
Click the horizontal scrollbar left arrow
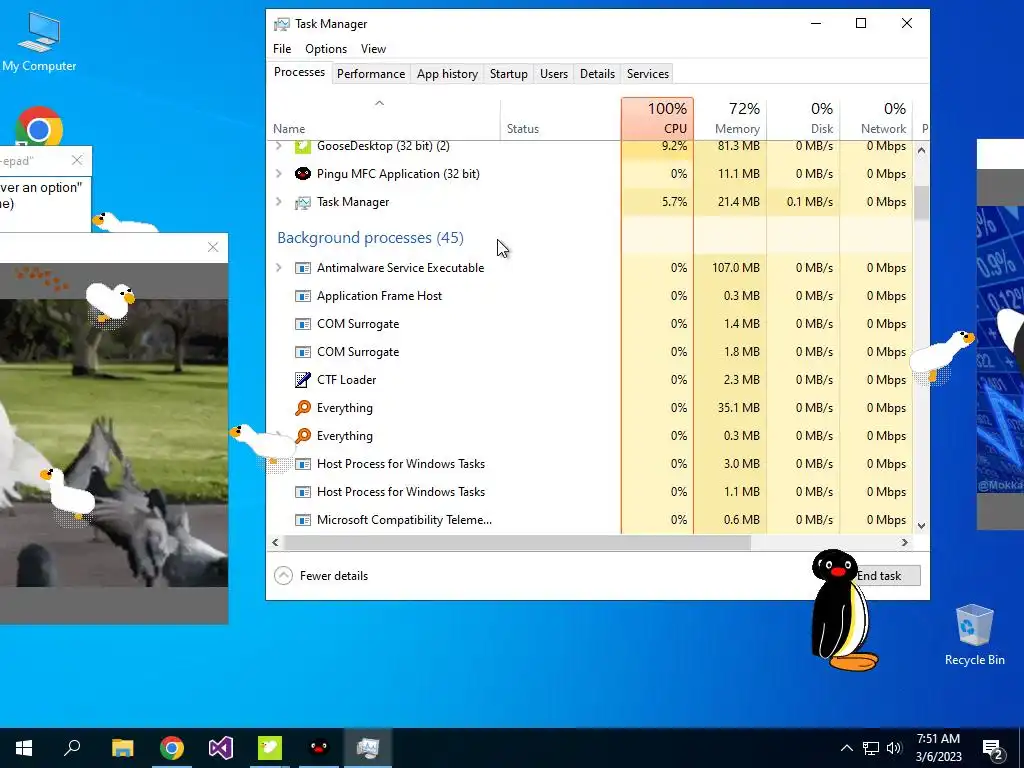click(x=276, y=542)
